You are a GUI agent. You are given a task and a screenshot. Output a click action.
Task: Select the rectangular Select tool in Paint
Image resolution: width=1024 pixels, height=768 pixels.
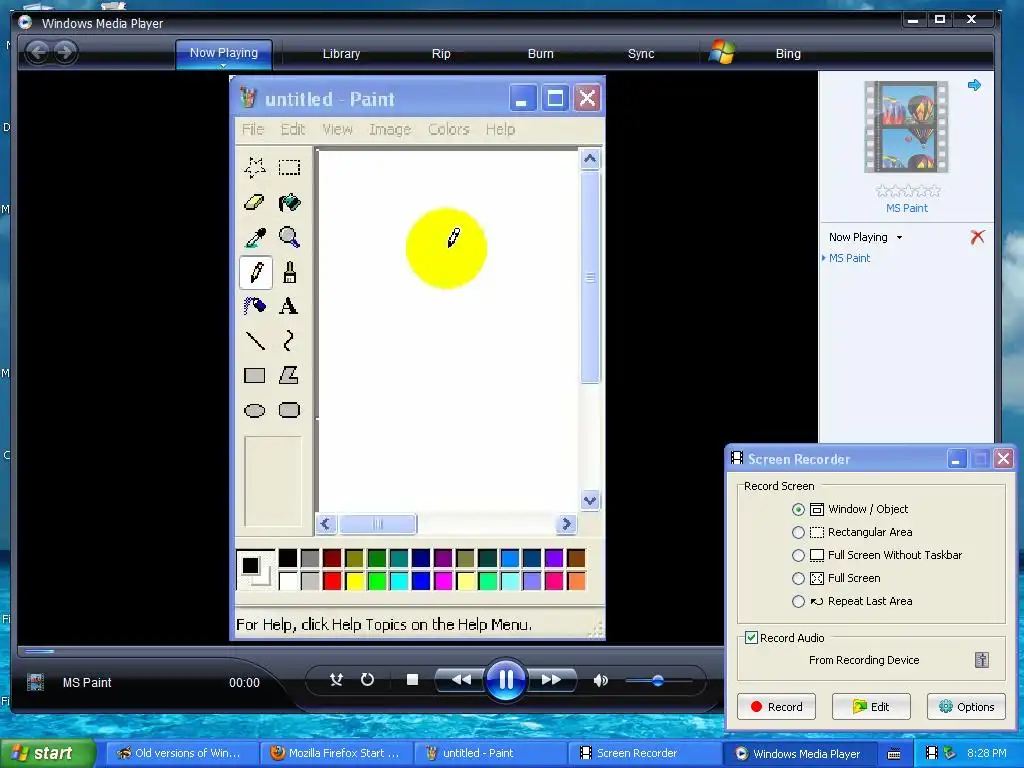289,168
